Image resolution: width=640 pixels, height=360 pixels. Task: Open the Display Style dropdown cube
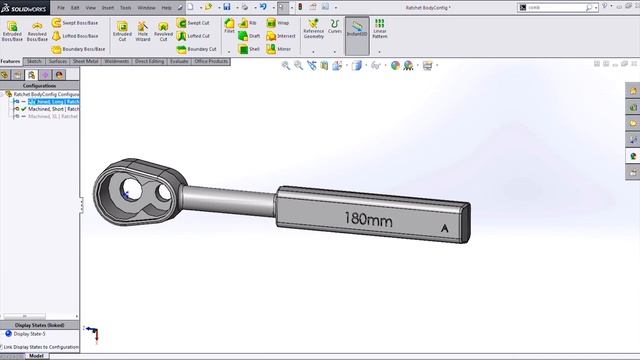[x=357, y=65]
